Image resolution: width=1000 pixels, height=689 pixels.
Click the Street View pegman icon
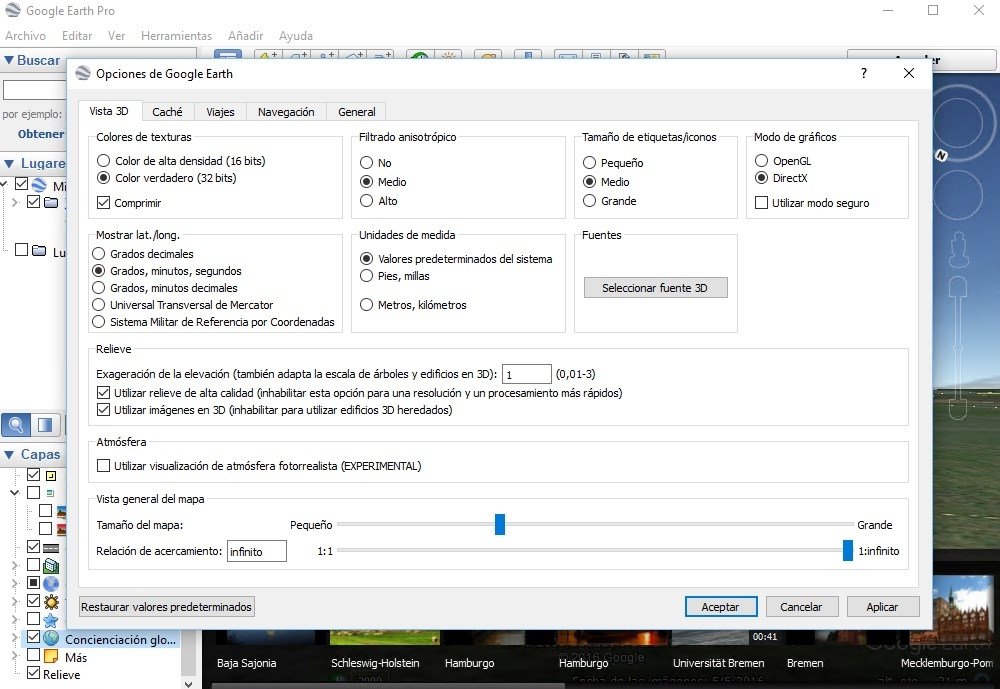(x=959, y=249)
